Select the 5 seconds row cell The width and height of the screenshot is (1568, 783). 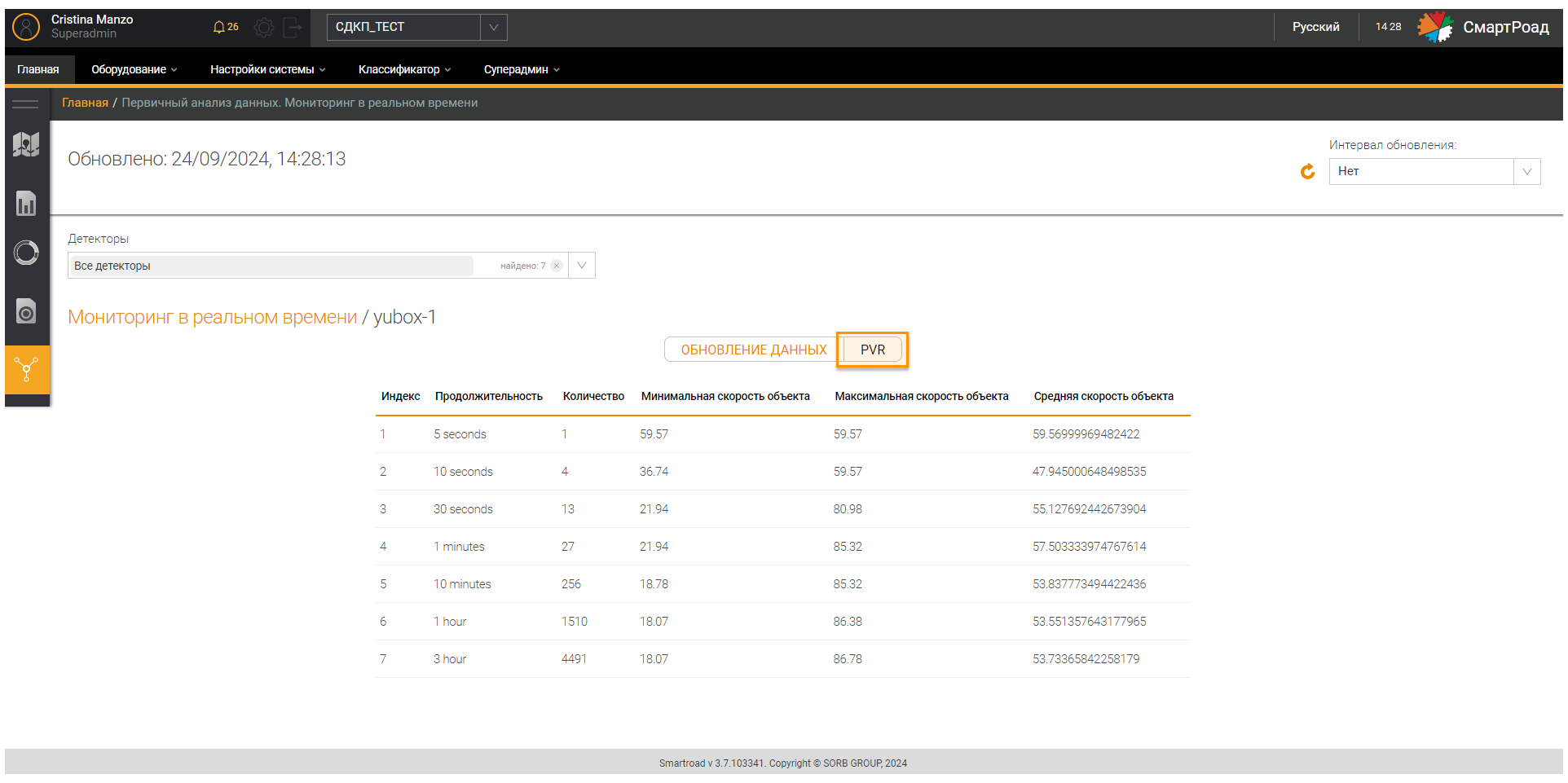(460, 434)
